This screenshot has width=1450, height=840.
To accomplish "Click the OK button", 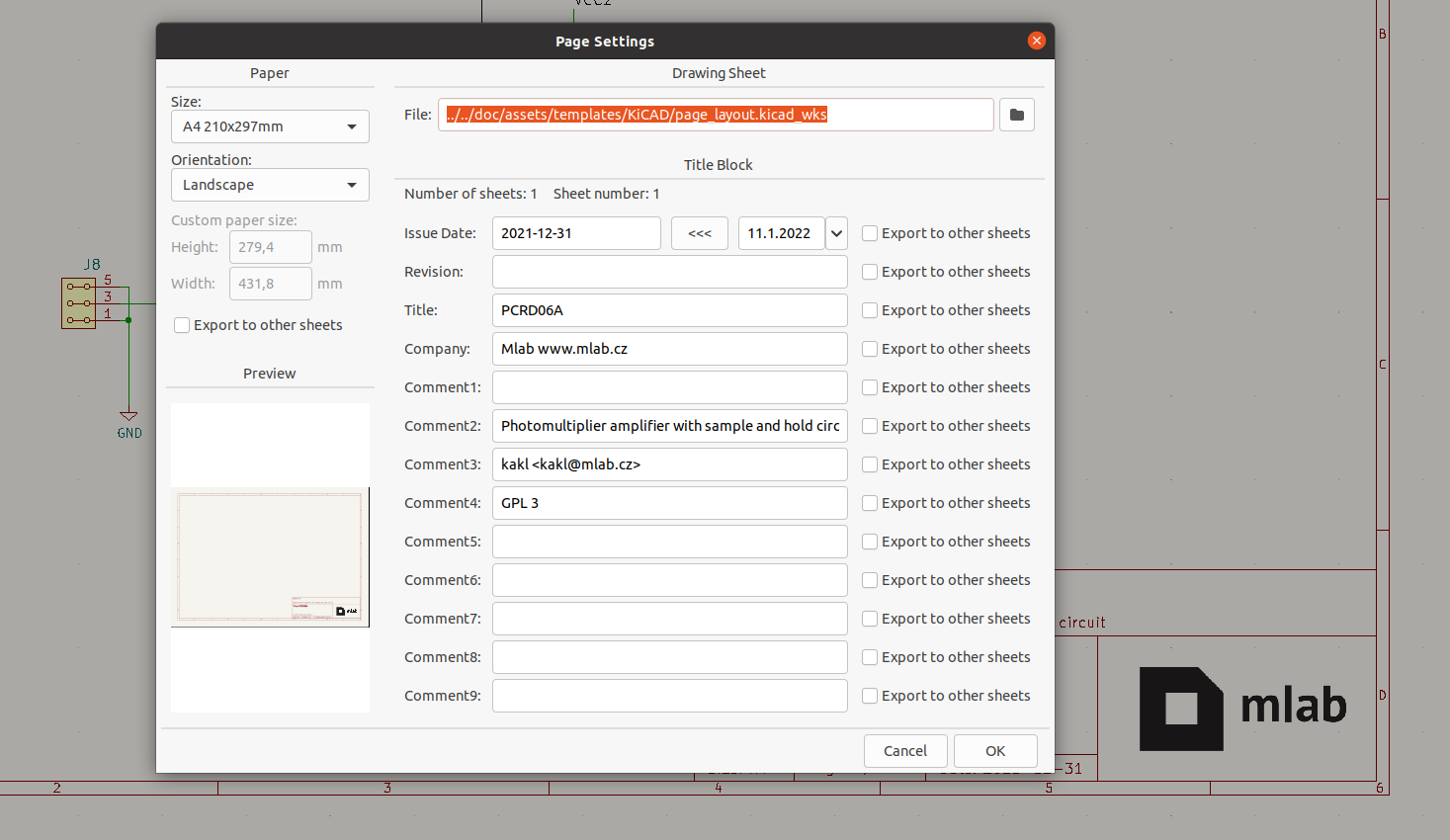I will (995, 751).
